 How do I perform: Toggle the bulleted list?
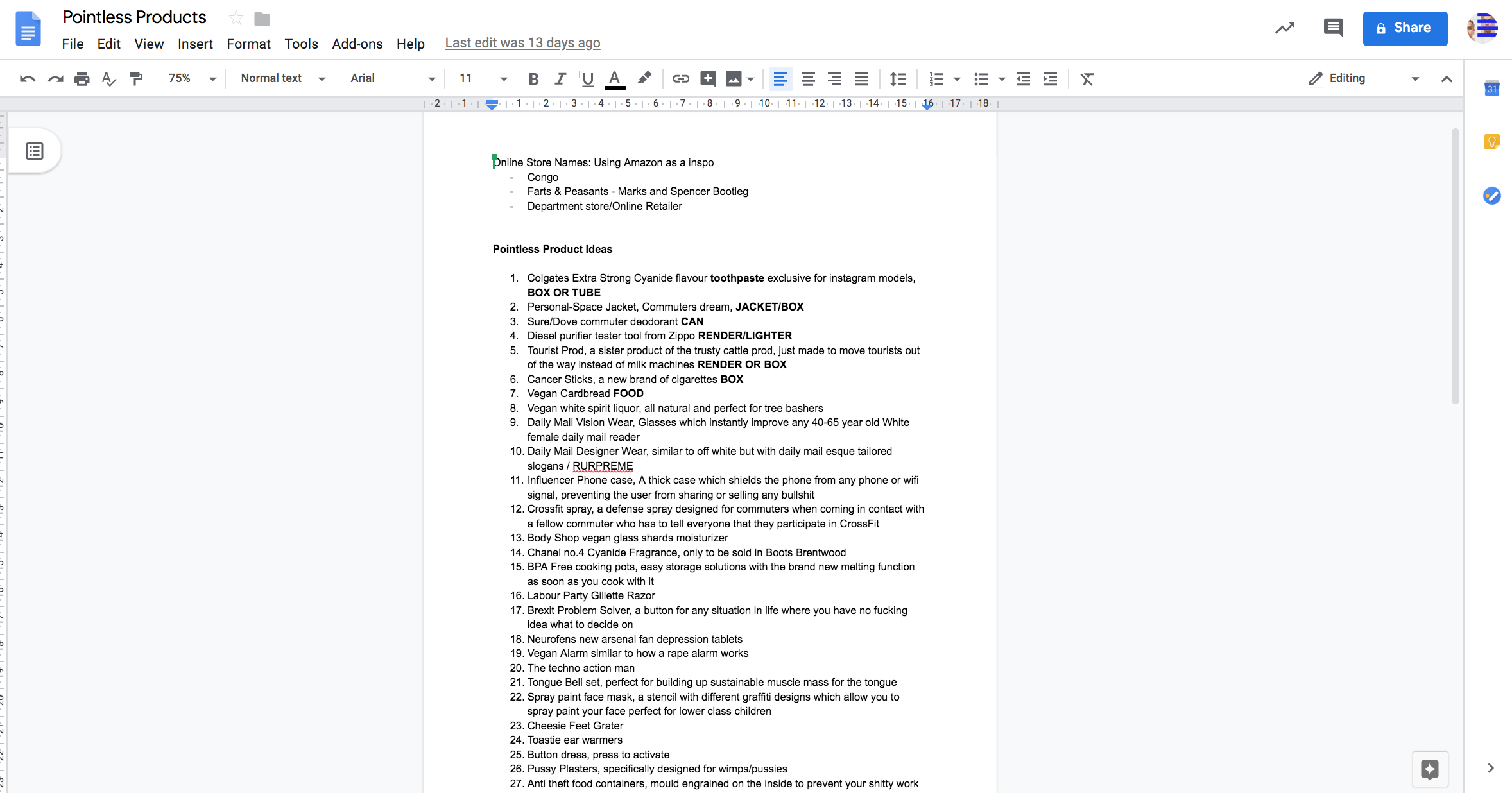click(981, 79)
